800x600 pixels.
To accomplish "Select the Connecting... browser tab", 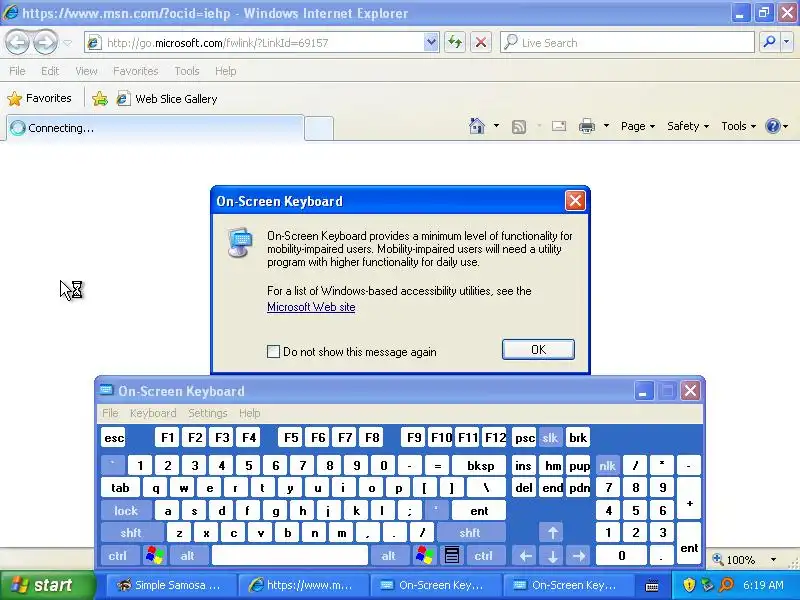I will (x=155, y=128).
